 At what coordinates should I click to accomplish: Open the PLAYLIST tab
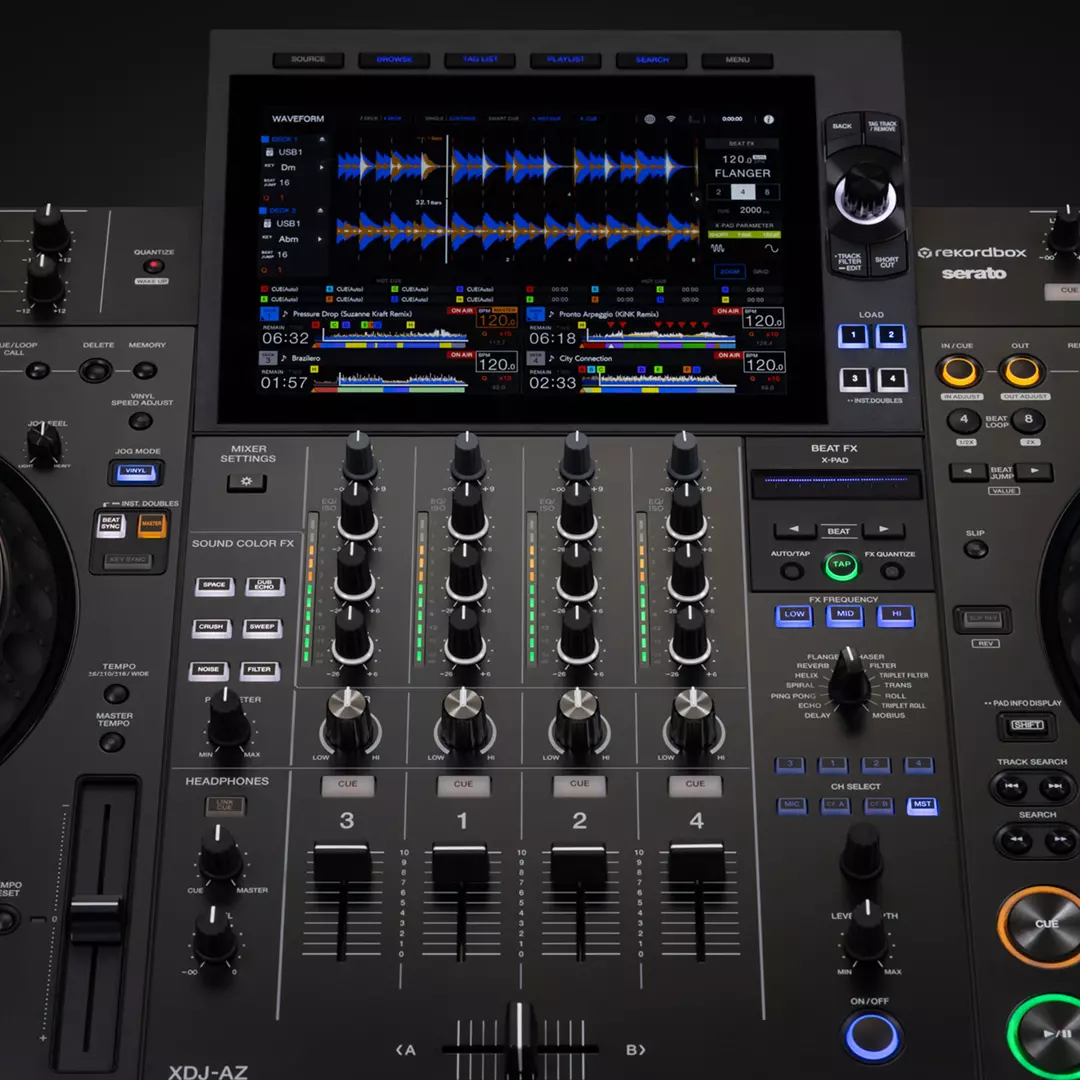(x=565, y=59)
